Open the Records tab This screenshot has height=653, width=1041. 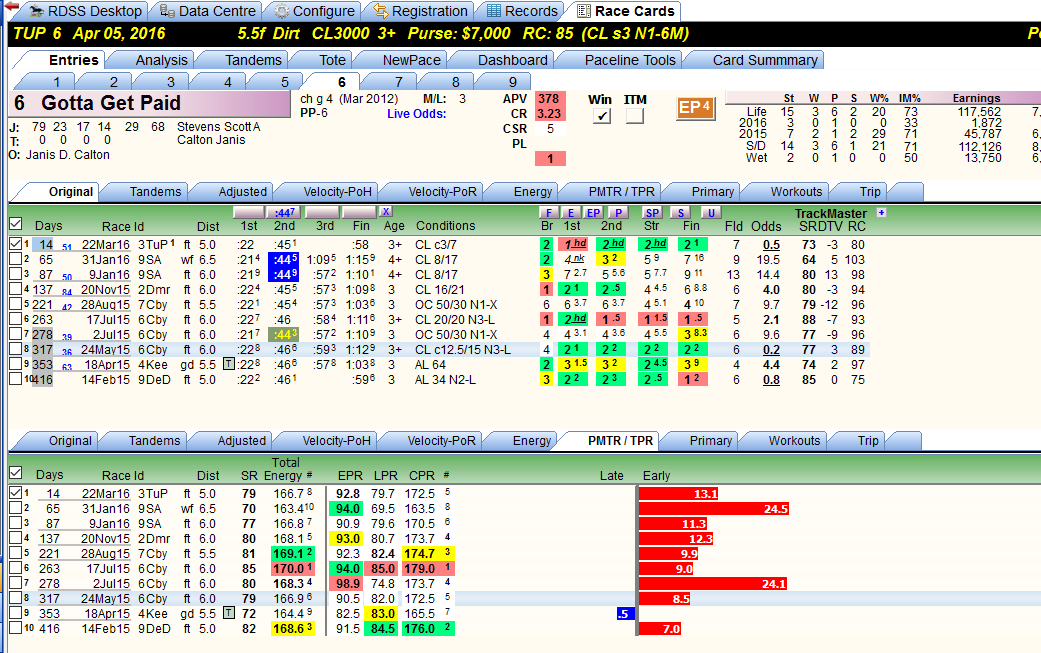(522, 11)
